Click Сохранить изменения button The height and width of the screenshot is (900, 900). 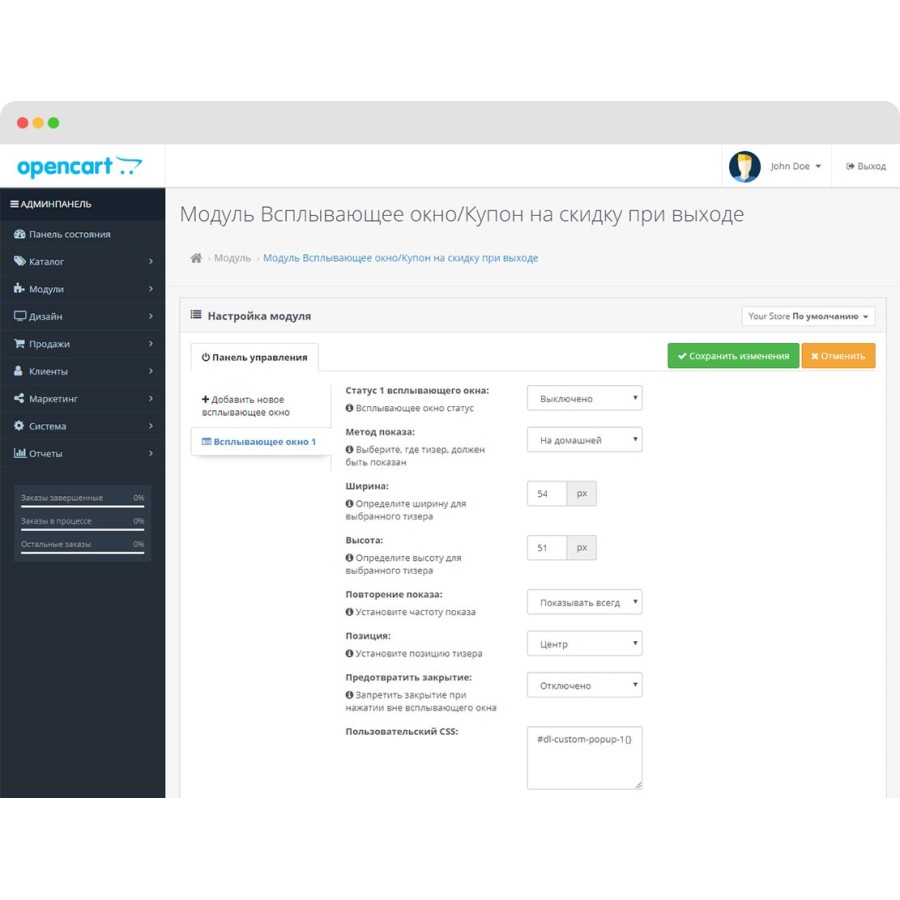click(733, 356)
